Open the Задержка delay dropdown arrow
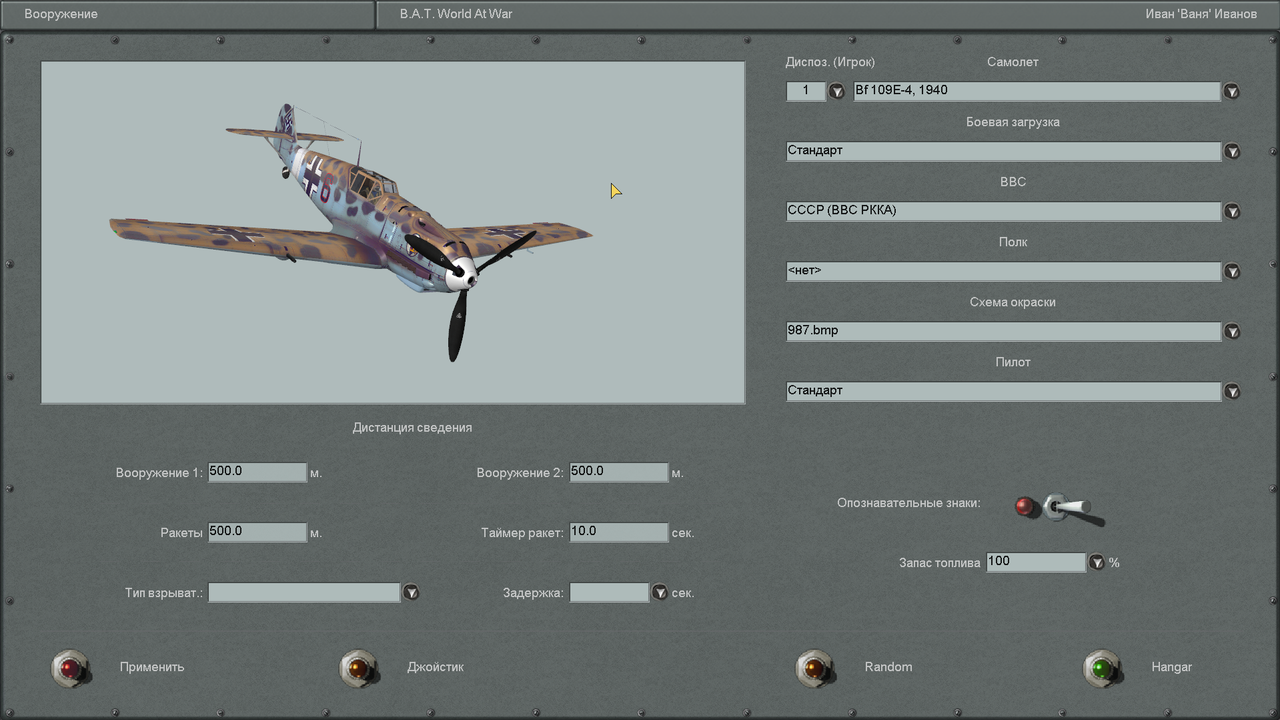1280x720 pixels. tap(658, 592)
